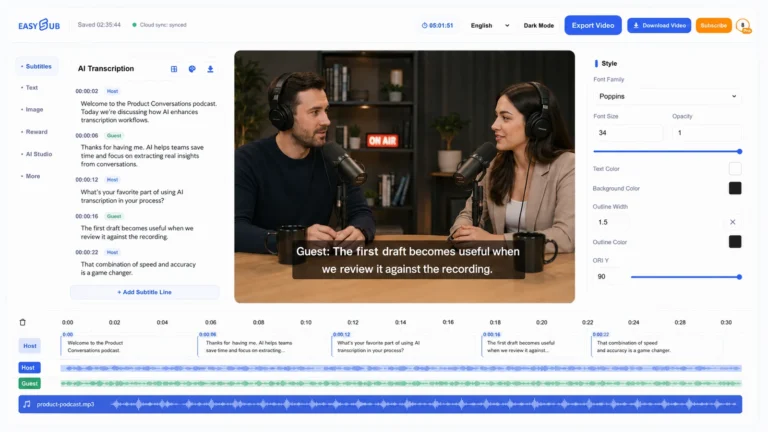
Task: Clear Outline Width with the X icon
Action: pos(733,222)
